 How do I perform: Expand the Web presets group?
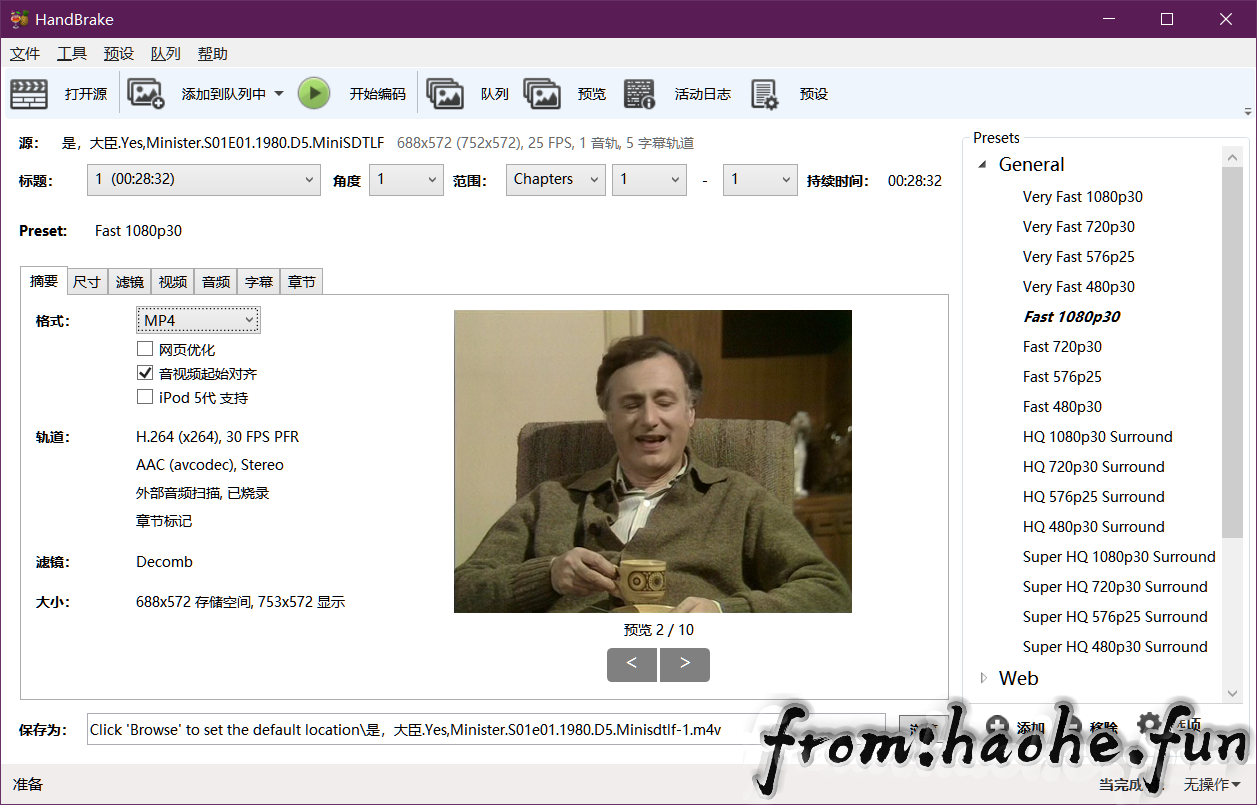(983, 678)
